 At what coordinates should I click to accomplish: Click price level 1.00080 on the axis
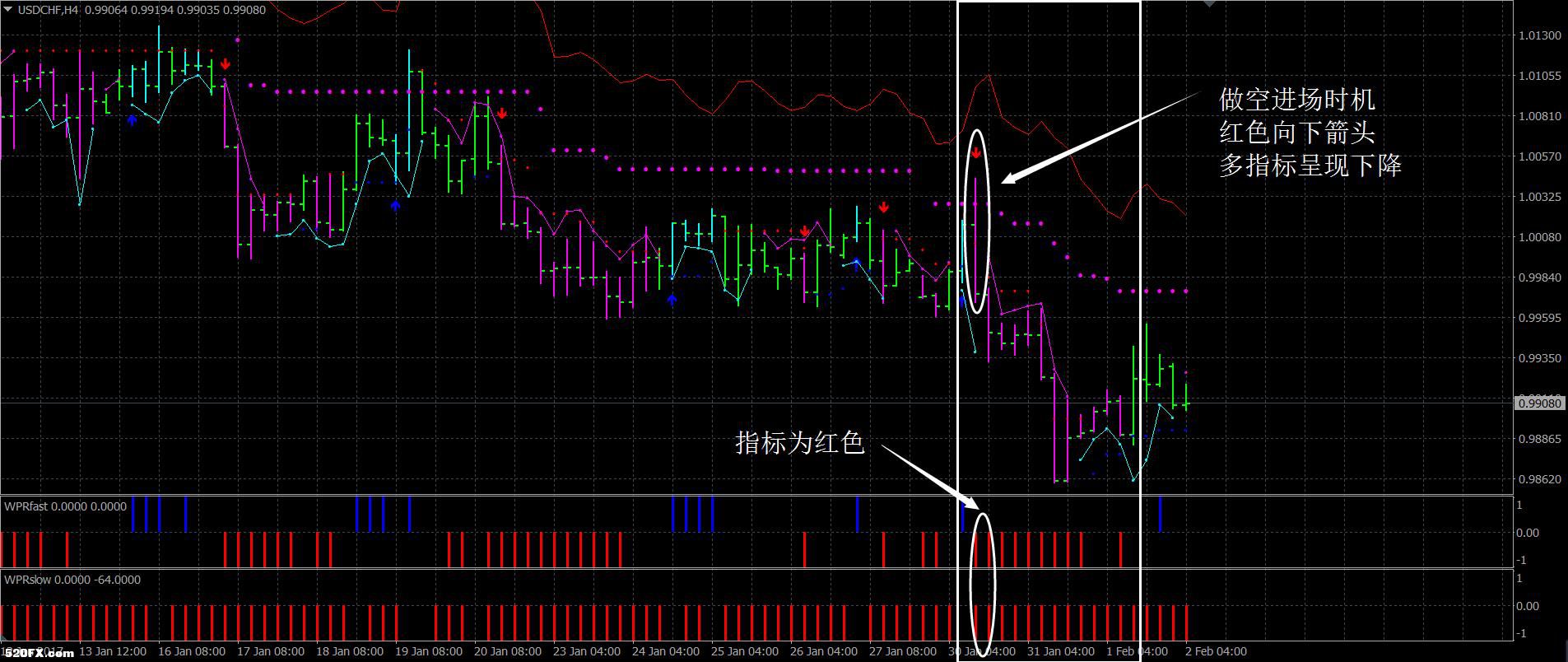[x=1540, y=237]
